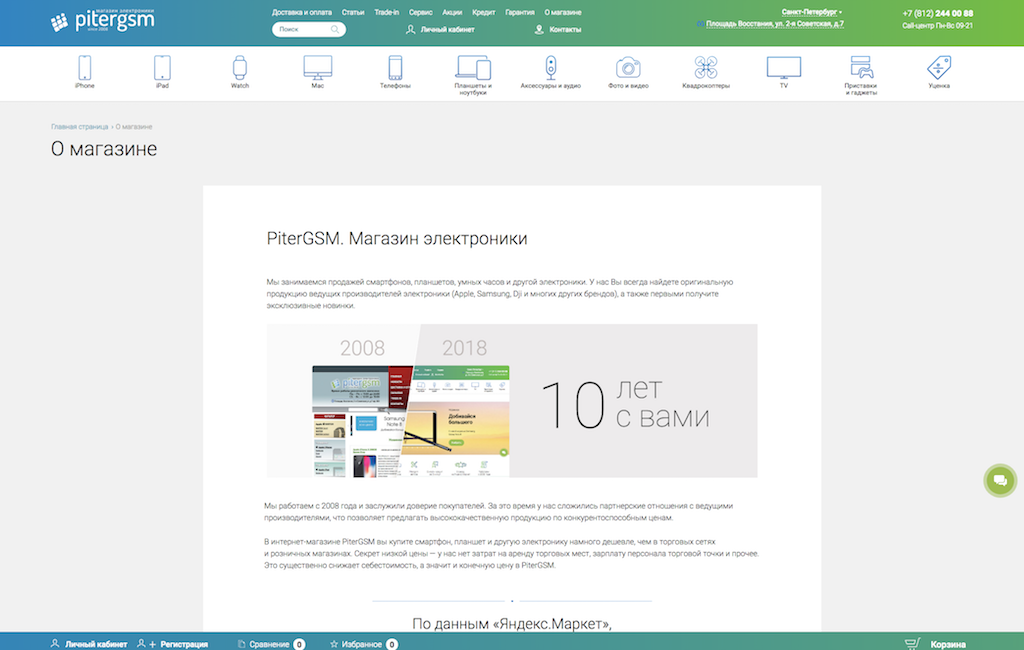
Task: Open Сравнение in the bottom bar
Action: coord(271,644)
